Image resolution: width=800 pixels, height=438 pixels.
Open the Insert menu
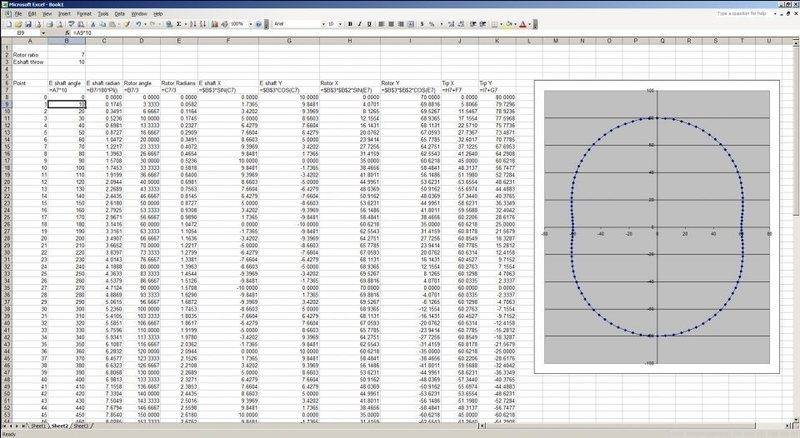pos(62,14)
